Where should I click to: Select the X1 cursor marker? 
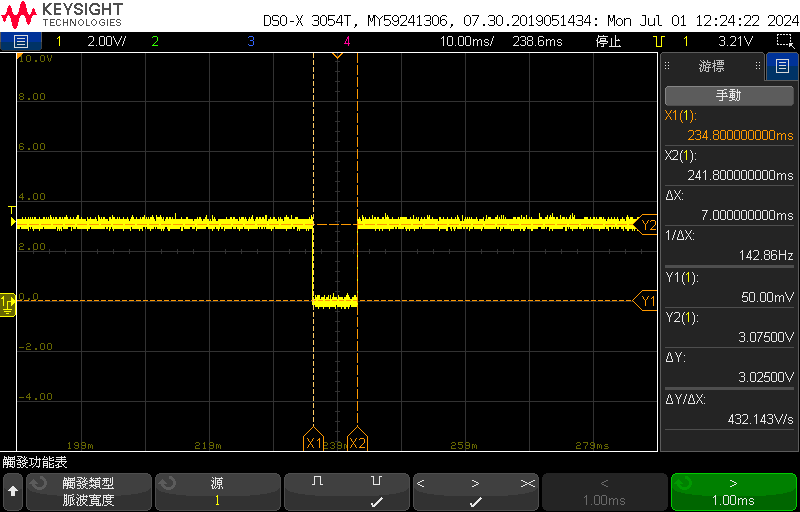pyautogui.click(x=313, y=443)
